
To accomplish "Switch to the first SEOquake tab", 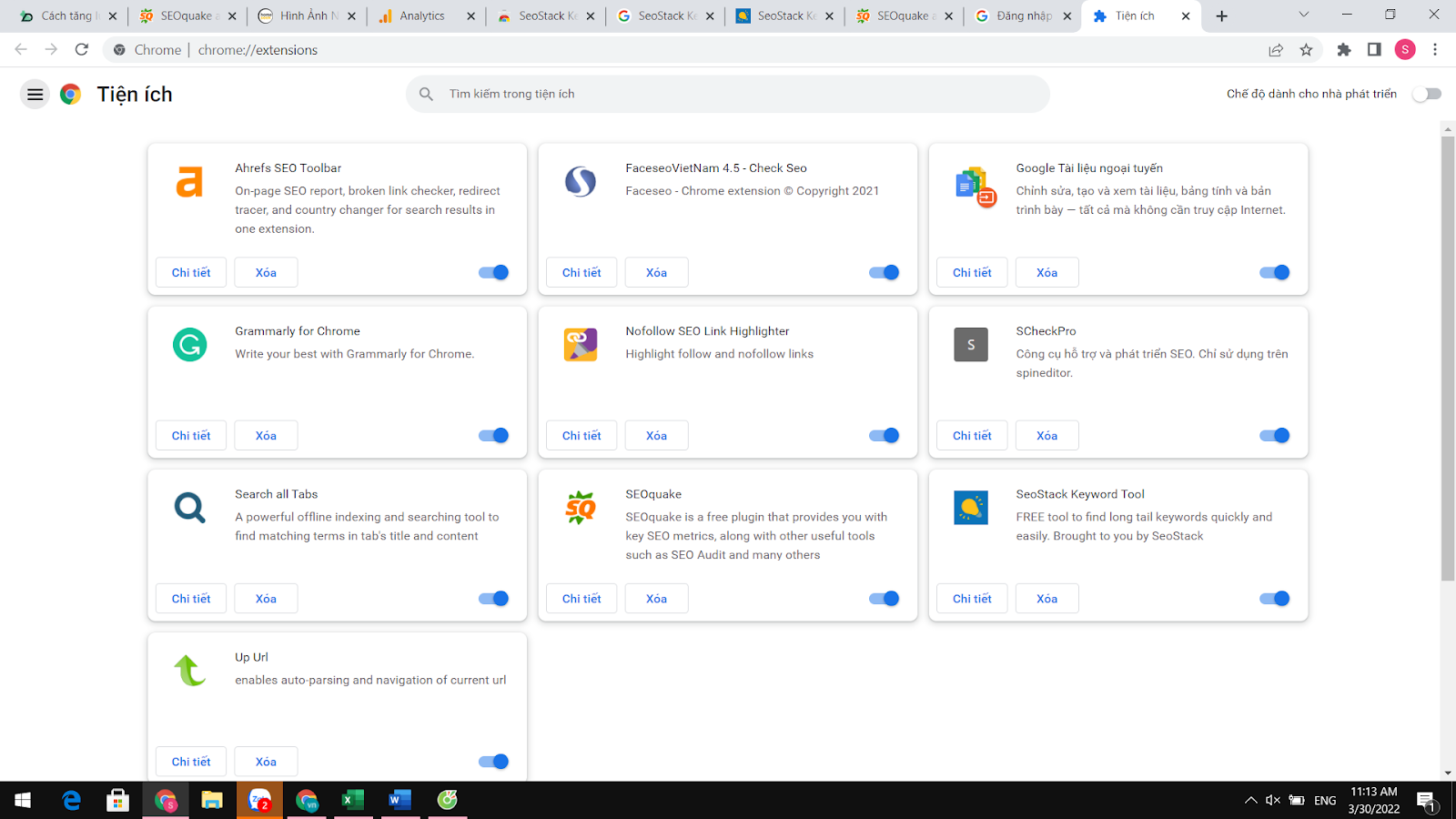I will tap(186, 16).
